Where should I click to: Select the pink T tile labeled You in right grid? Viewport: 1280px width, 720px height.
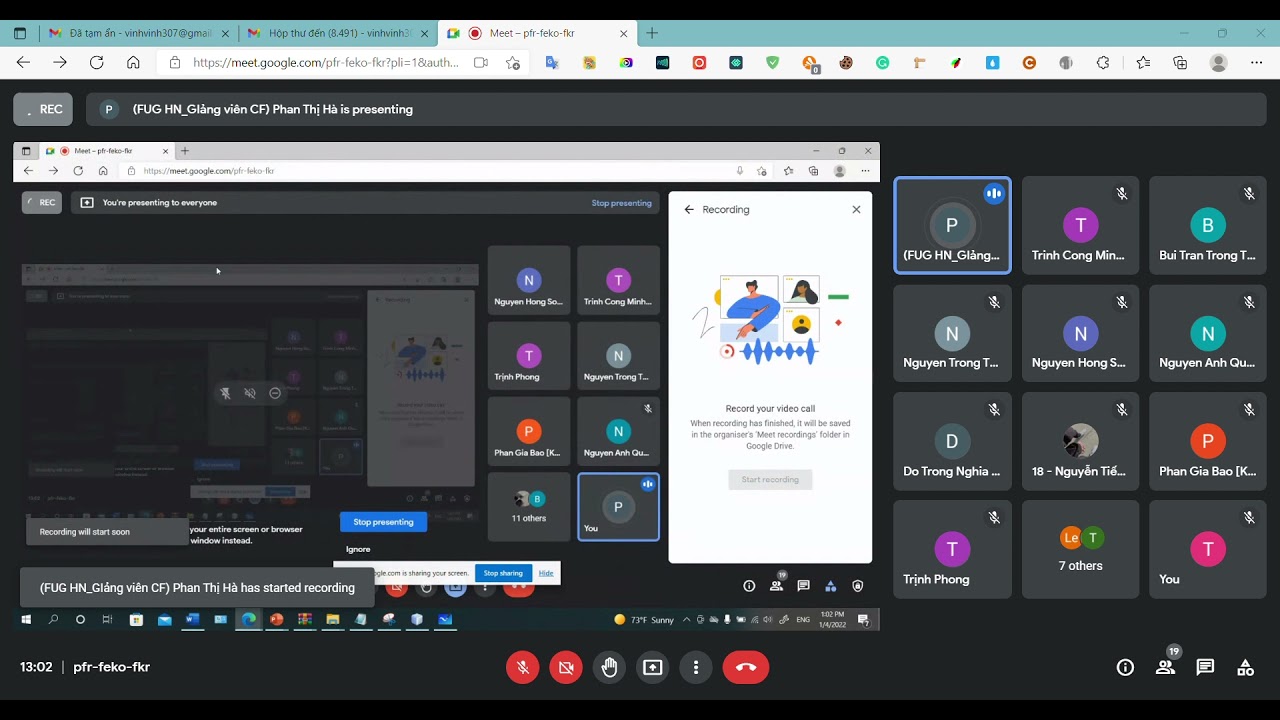pyautogui.click(x=1207, y=550)
